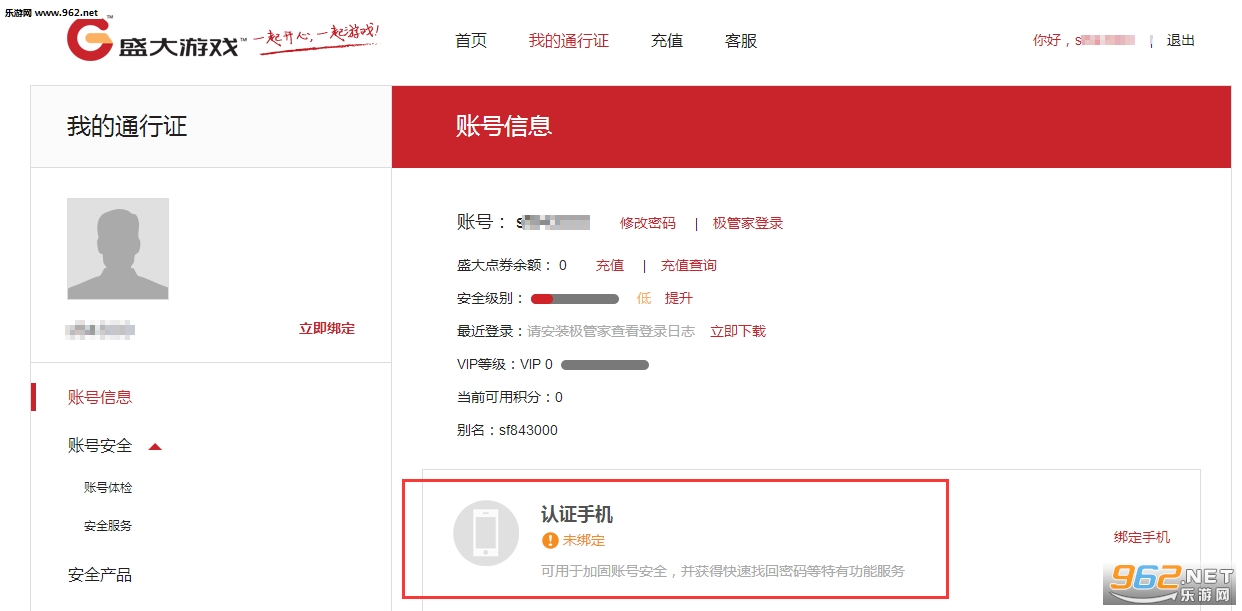
Task: Click the alias text sf843000
Action: coord(529,430)
